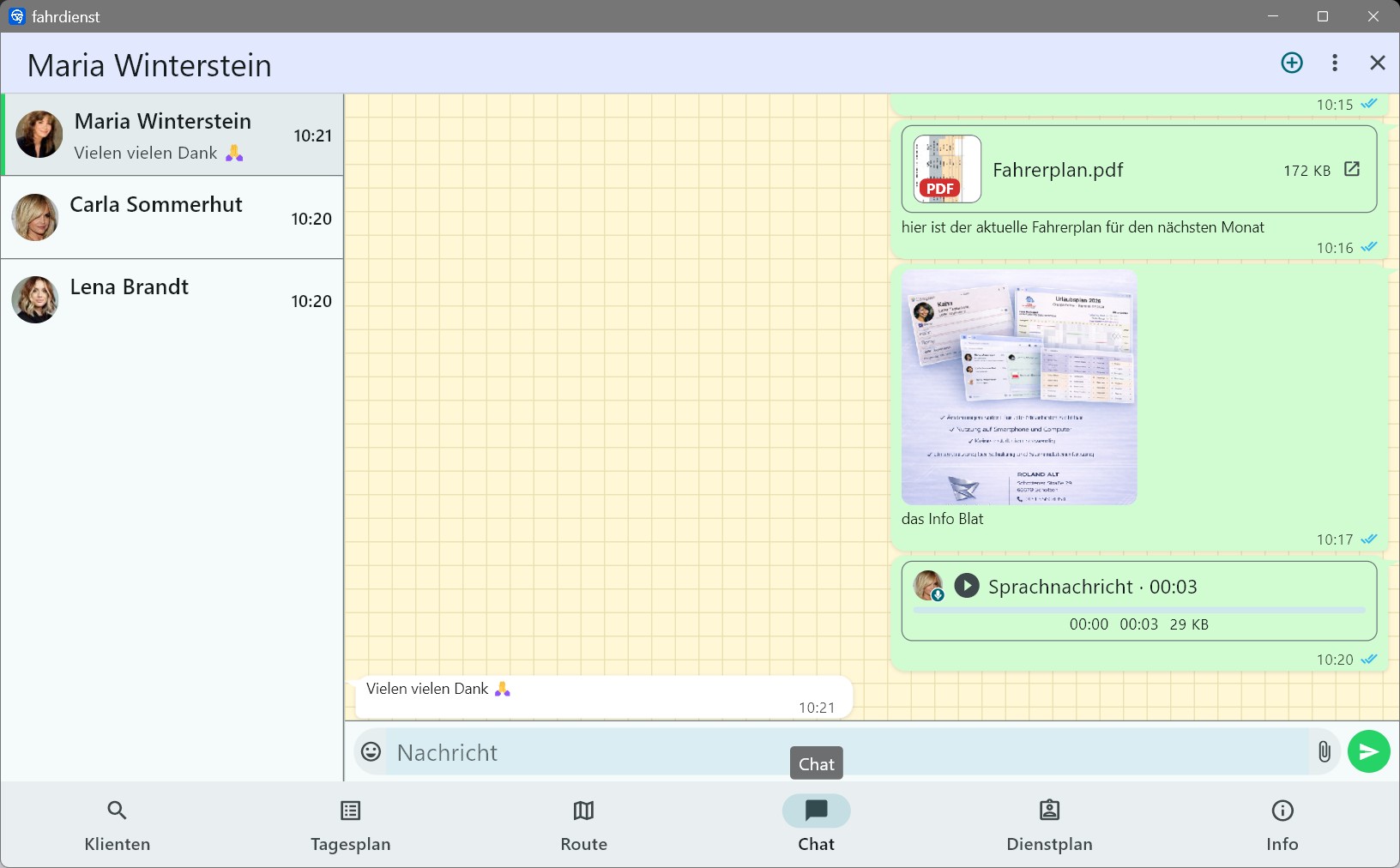The height and width of the screenshot is (868, 1400).
Task: Switch to the Route tab
Action: click(582, 824)
